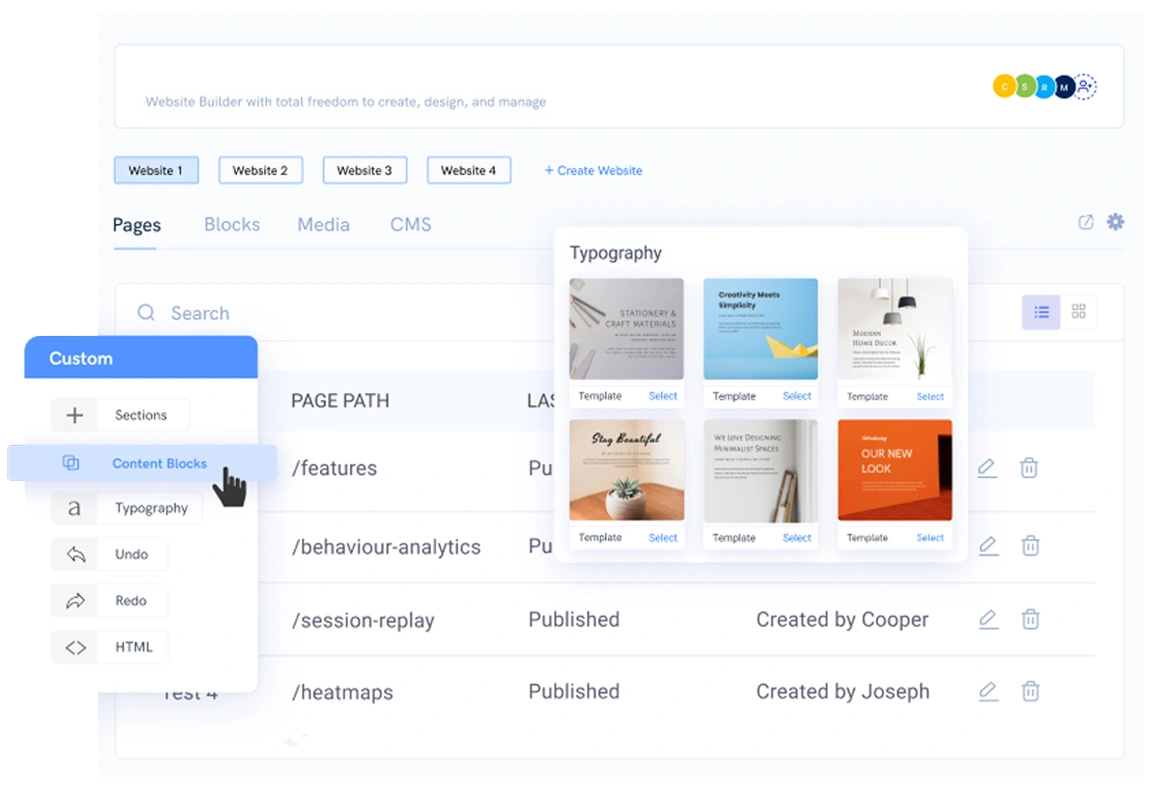Open the orange Our New Look thumbnail
Viewport: 1150px width, 790px height.
point(894,470)
